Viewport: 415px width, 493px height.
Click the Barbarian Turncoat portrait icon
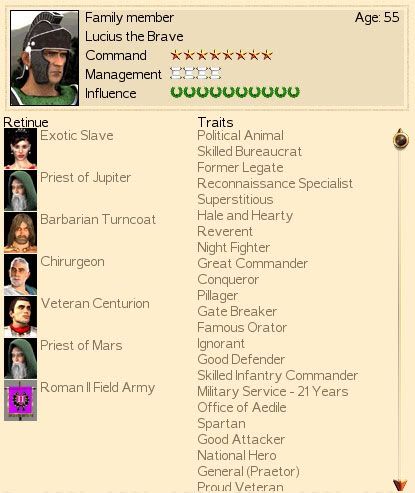coord(20,233)
